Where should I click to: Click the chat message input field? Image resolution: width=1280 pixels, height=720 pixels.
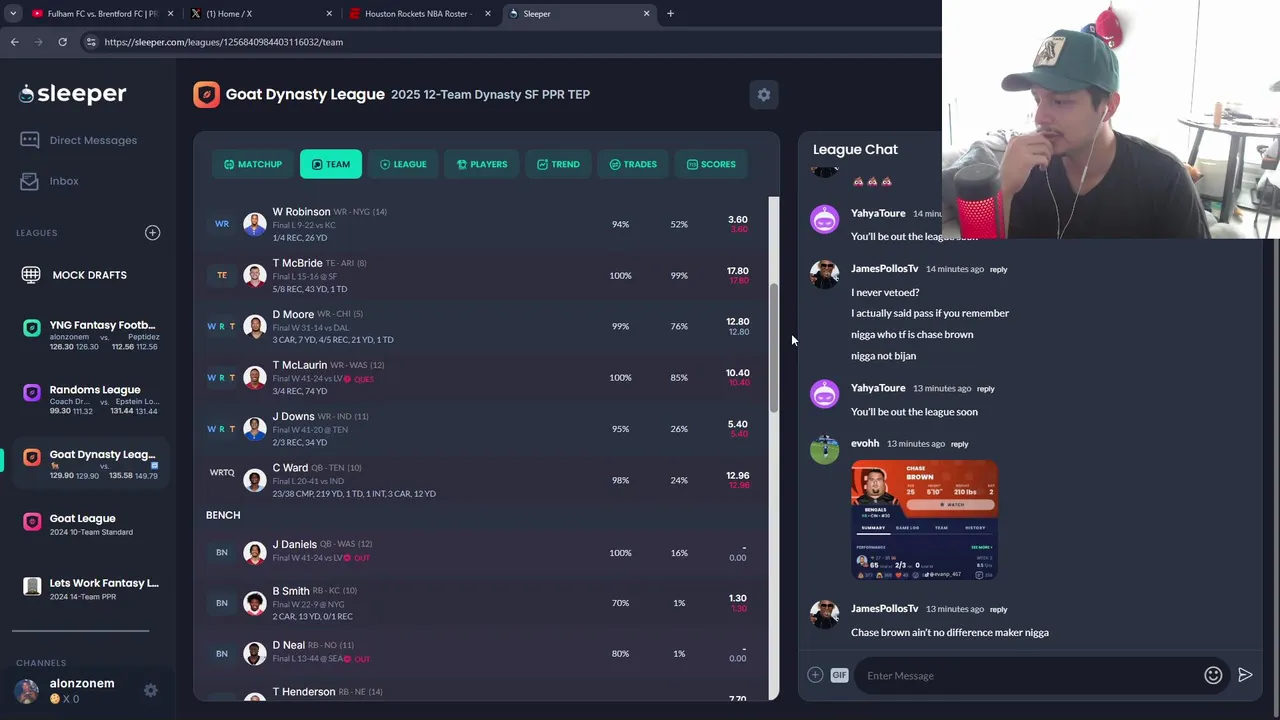coord(1030,675)
